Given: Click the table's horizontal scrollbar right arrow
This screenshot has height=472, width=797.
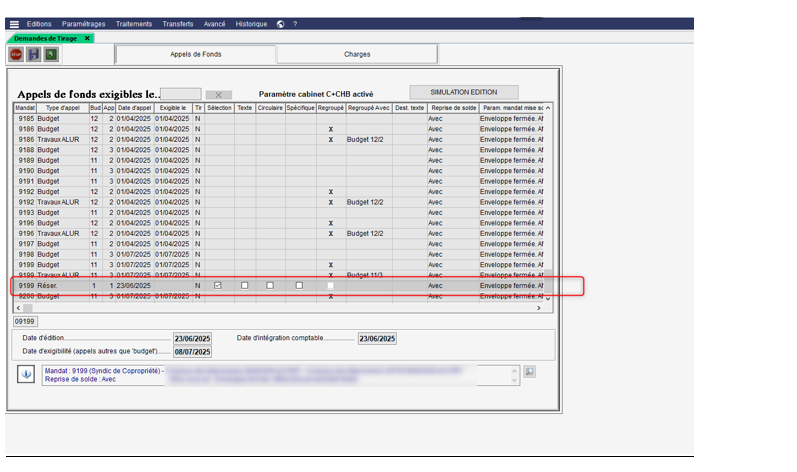Looking at the screenshot, I should coord(539,308).
